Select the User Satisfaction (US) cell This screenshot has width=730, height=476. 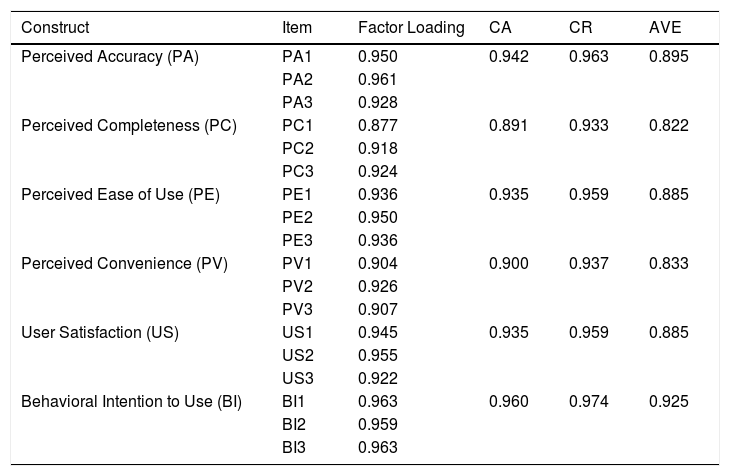(x=100, y=333)
